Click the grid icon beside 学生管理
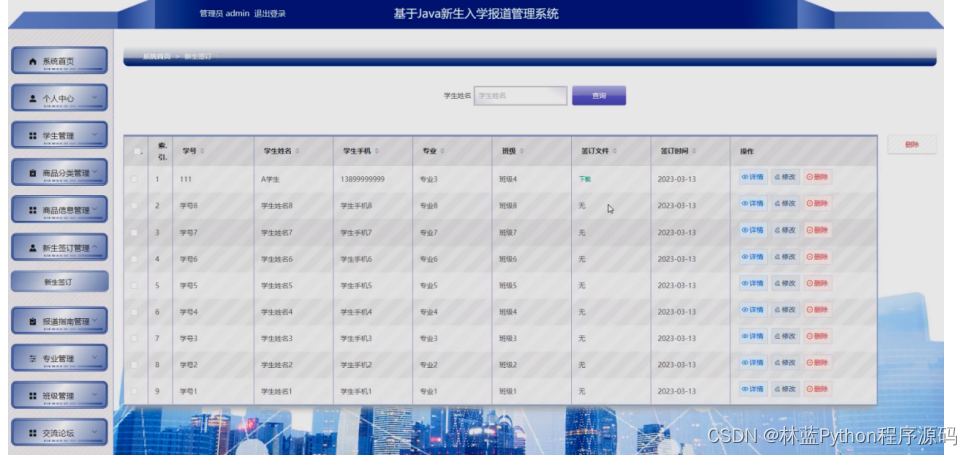Viewport: 972px width, 456px height. click(33, 136)
